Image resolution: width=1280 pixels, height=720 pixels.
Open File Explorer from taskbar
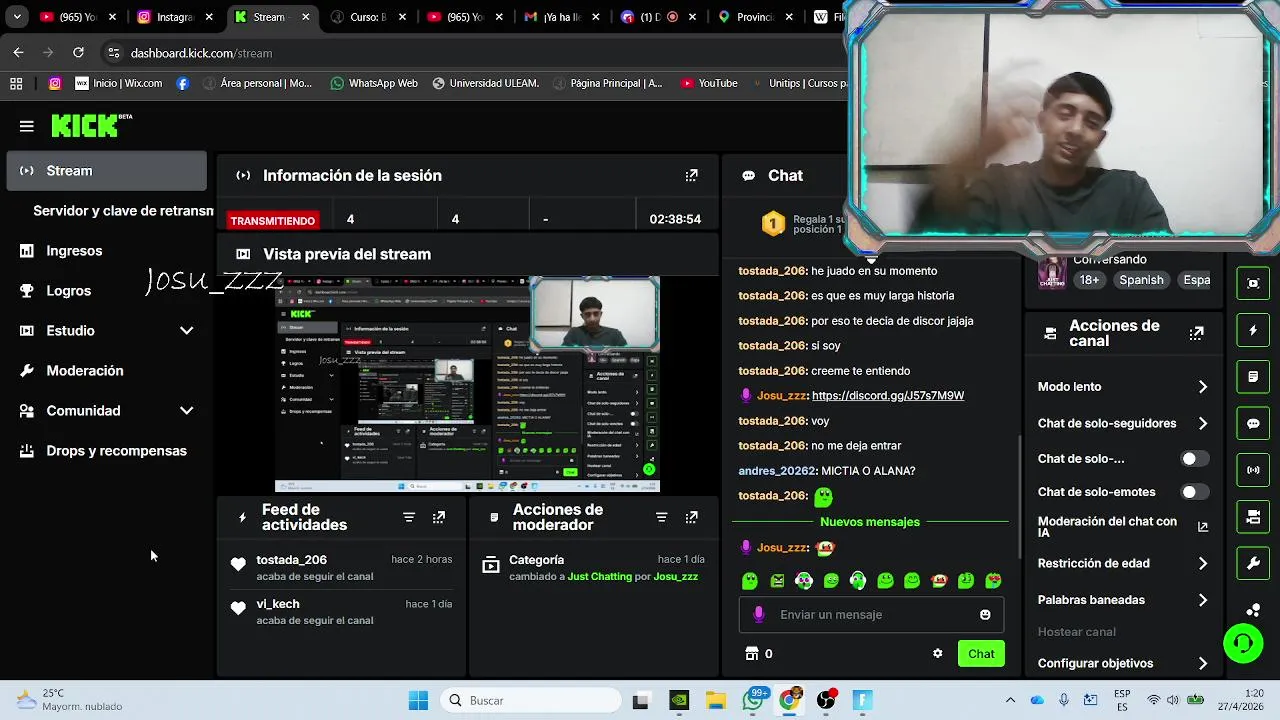[x=716, y=700]
